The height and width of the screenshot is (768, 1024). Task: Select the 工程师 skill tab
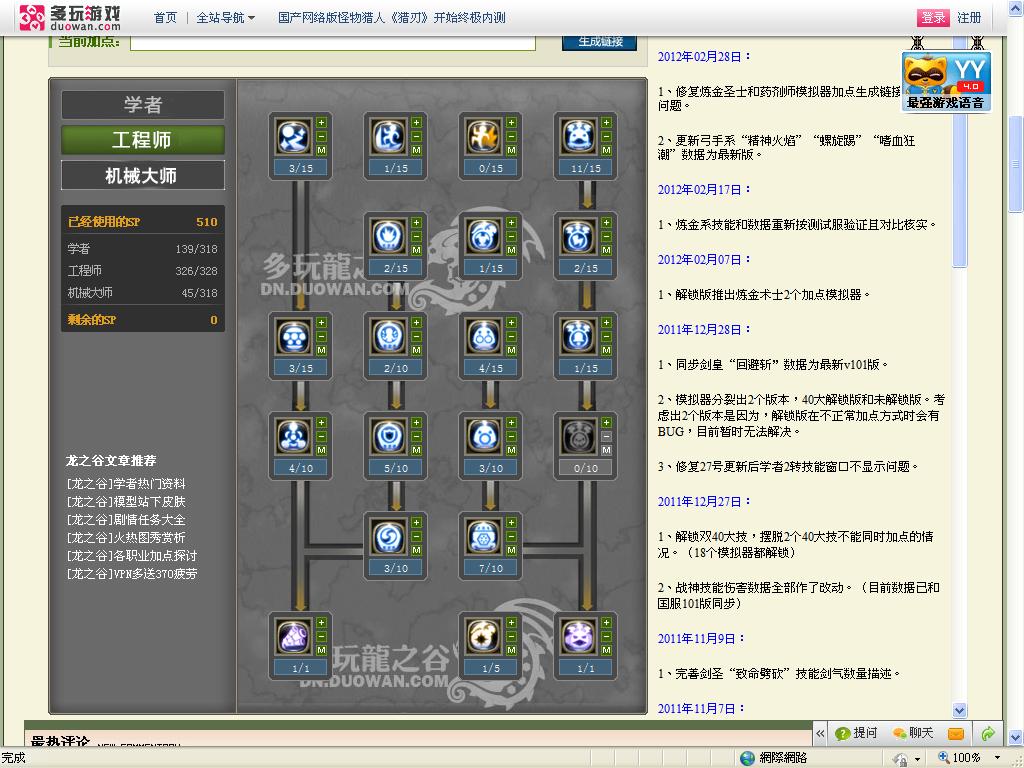pos(143,140)
